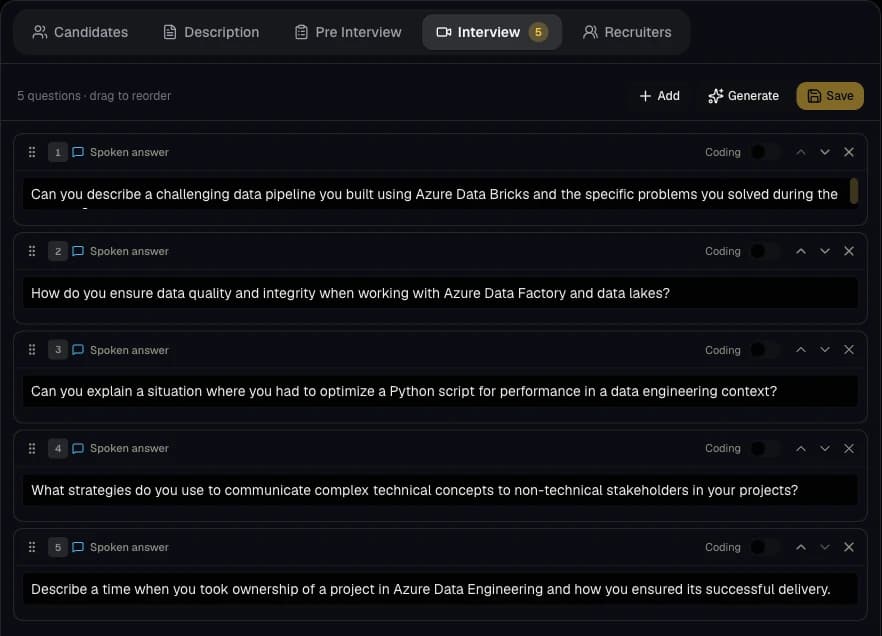Move question 3 up with chevron
Image resolution: width=882 pixels, height=636 pixels.
pos(801,350)
